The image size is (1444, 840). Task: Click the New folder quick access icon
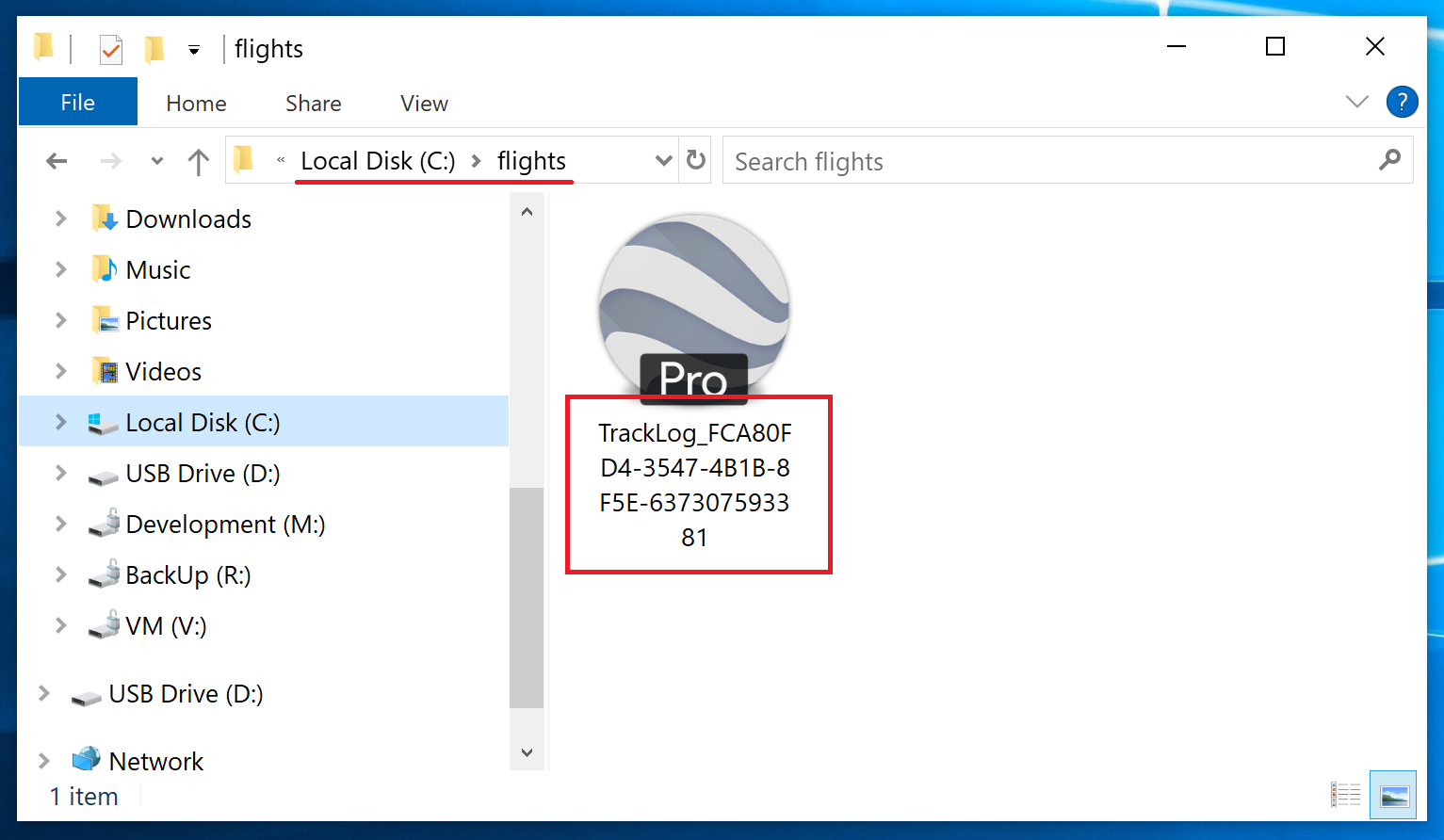point(154,48)
